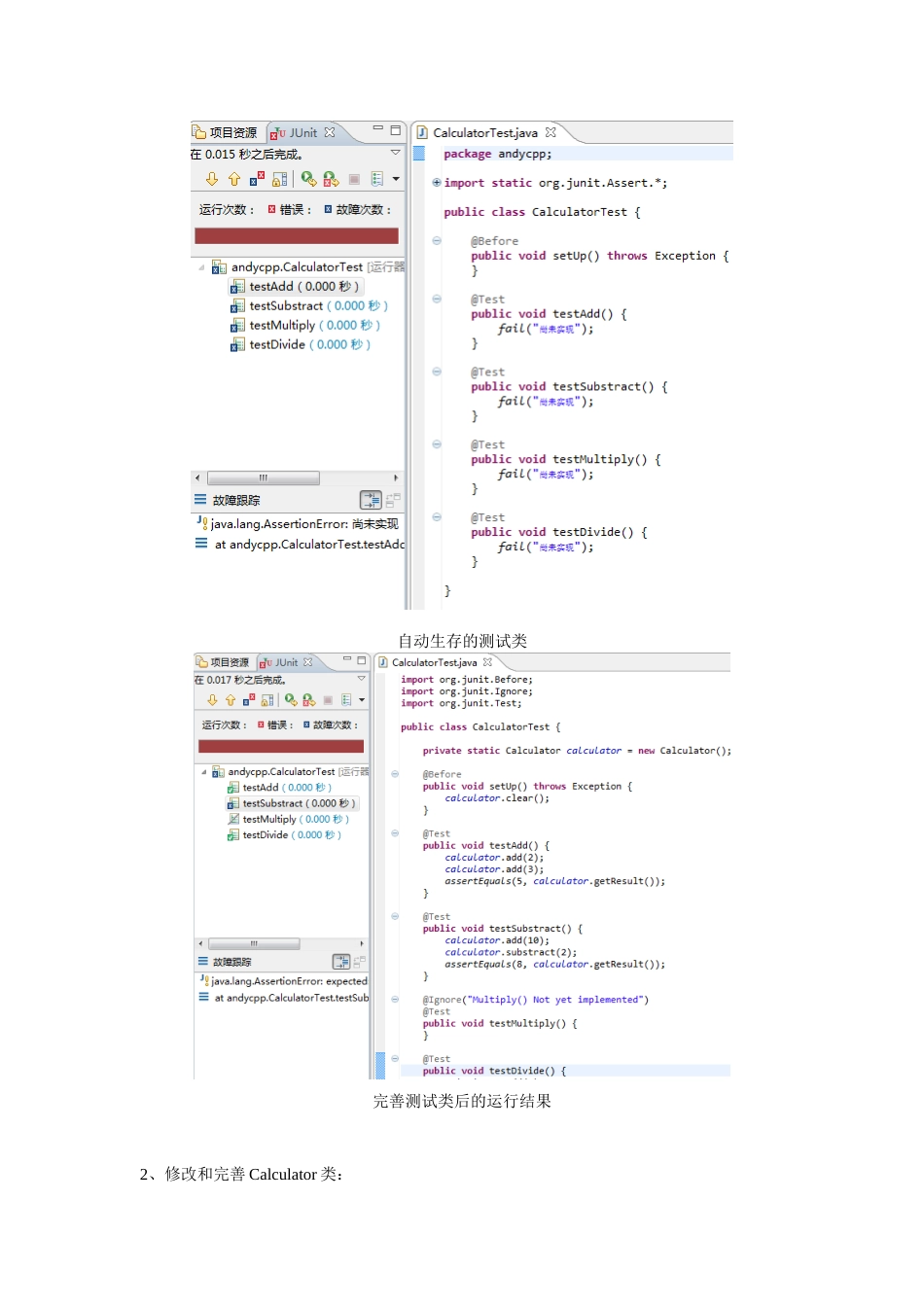This screenshot has height=1307, width=924.
Task: Select passed testDivide entry in lower tree
Action: (x=284, y=835)
